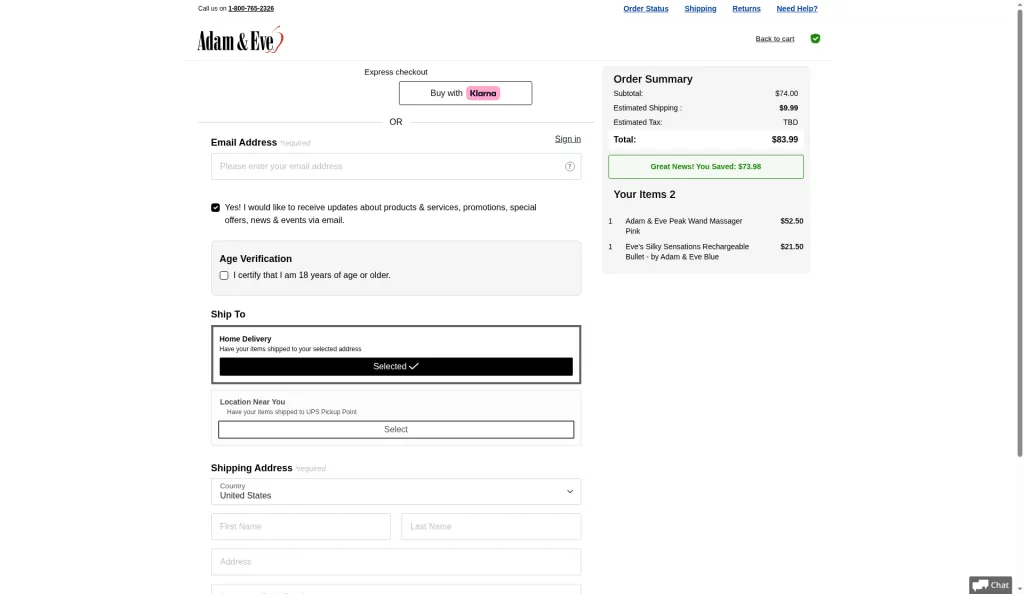Click the email help question mark icon
Image resolution: width=1024 pixels, height=594 pixels.
click(x=569, y=166)
